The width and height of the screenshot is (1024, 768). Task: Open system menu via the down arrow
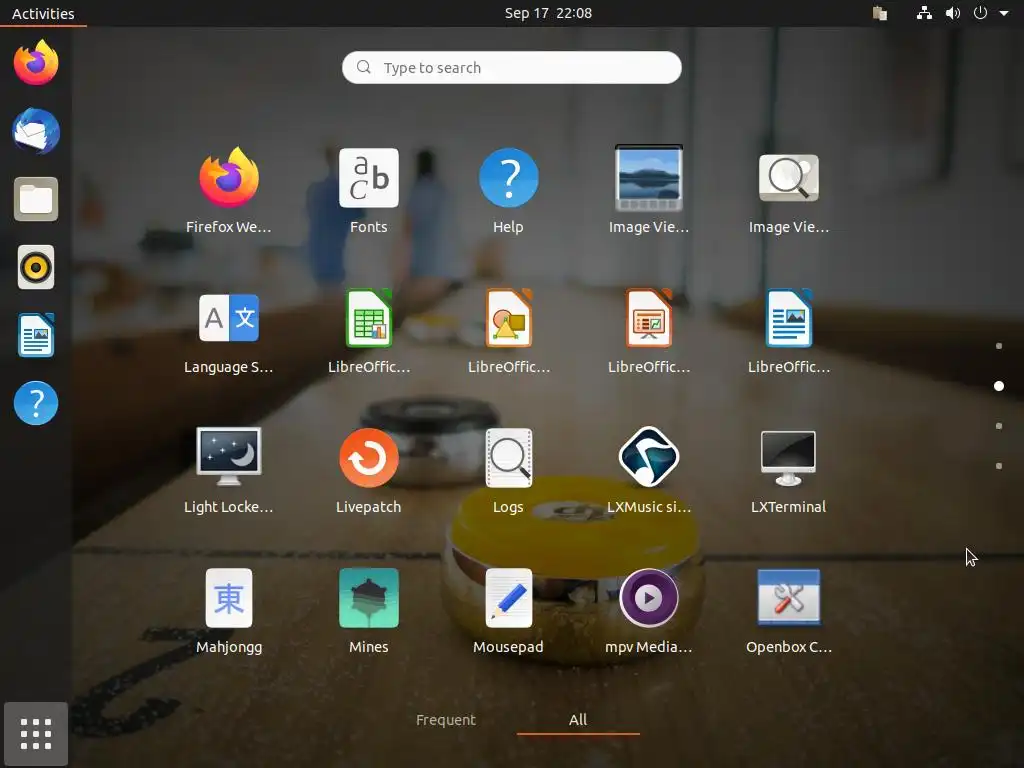coord(1004,13)
